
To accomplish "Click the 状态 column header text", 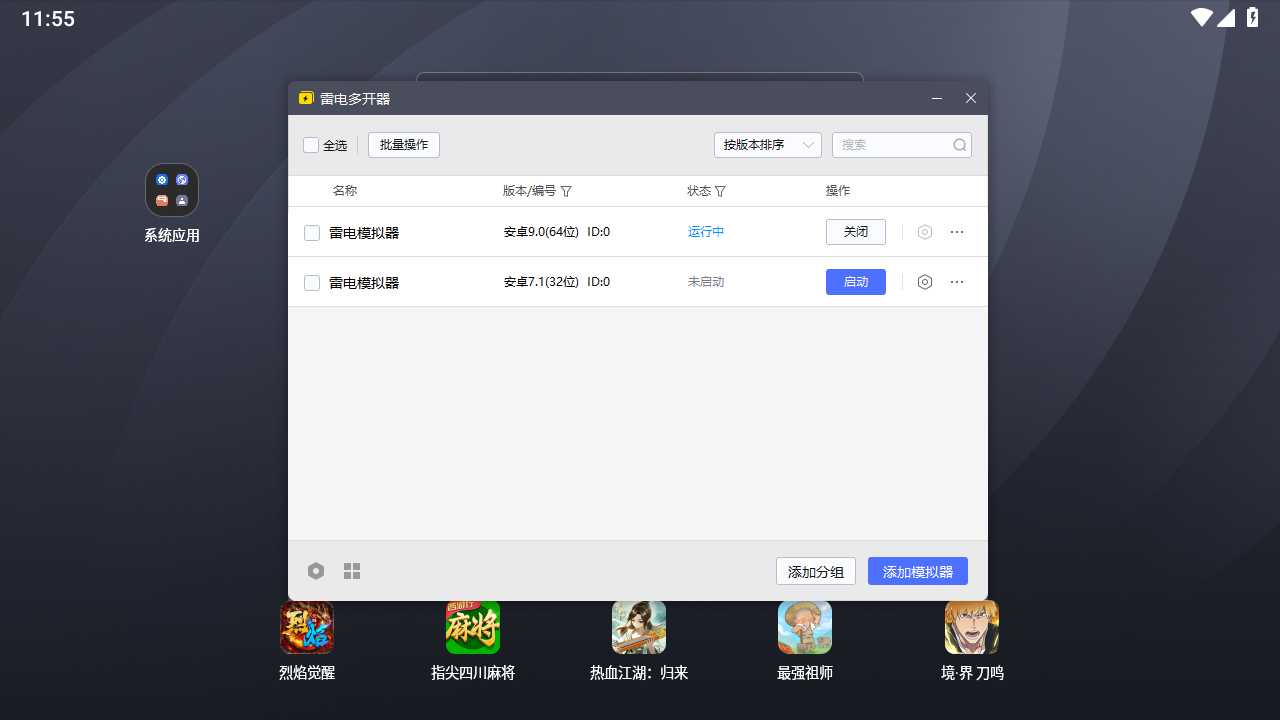I will (699, 191).
